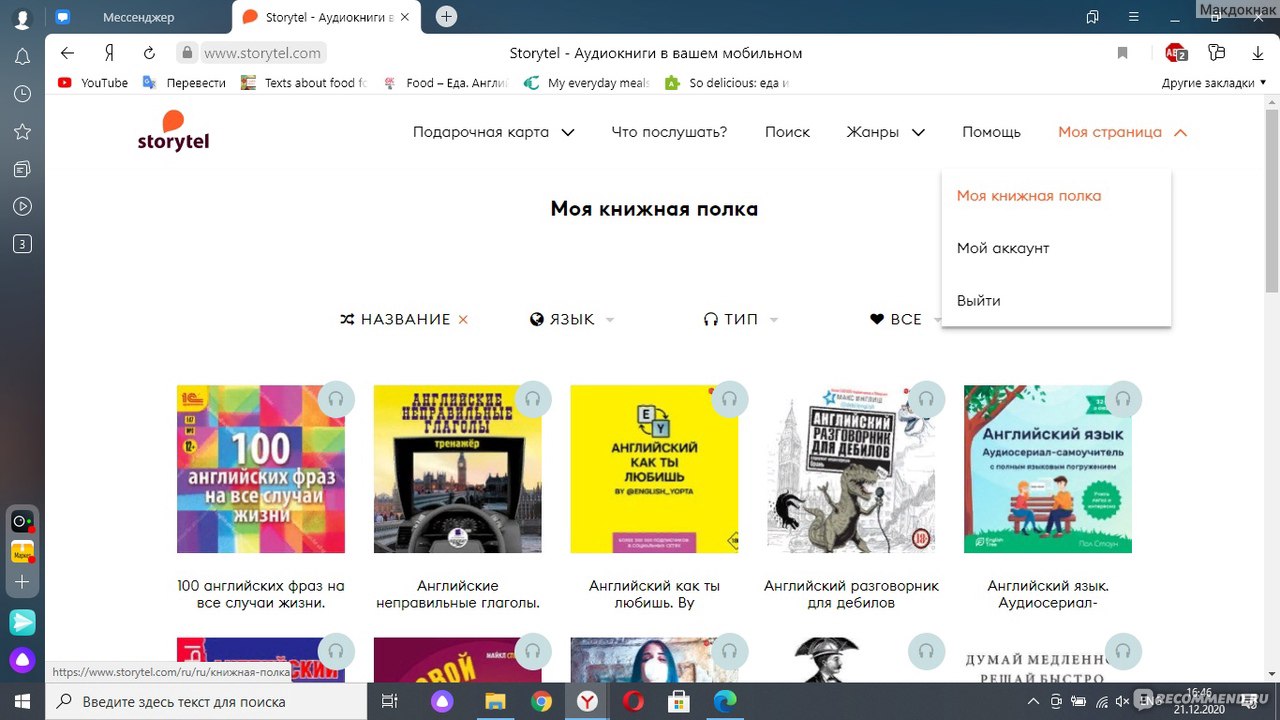Open the new tab plus button
The image size is (1280, 720).
pos(447,16)
